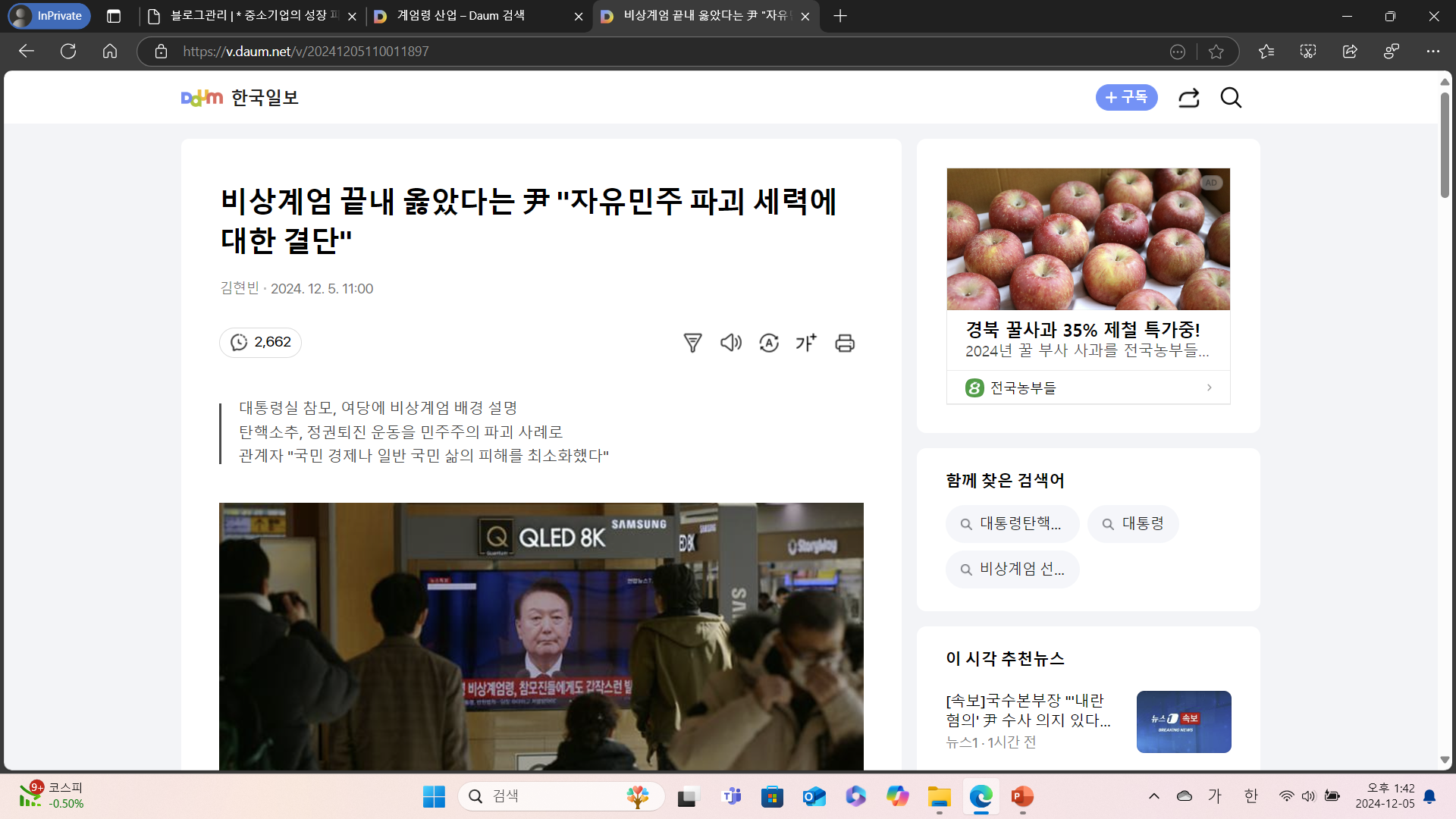Viewport: 1456px width, 819px height.
Task: Open the font size adjustment icon
Action: 806,343
